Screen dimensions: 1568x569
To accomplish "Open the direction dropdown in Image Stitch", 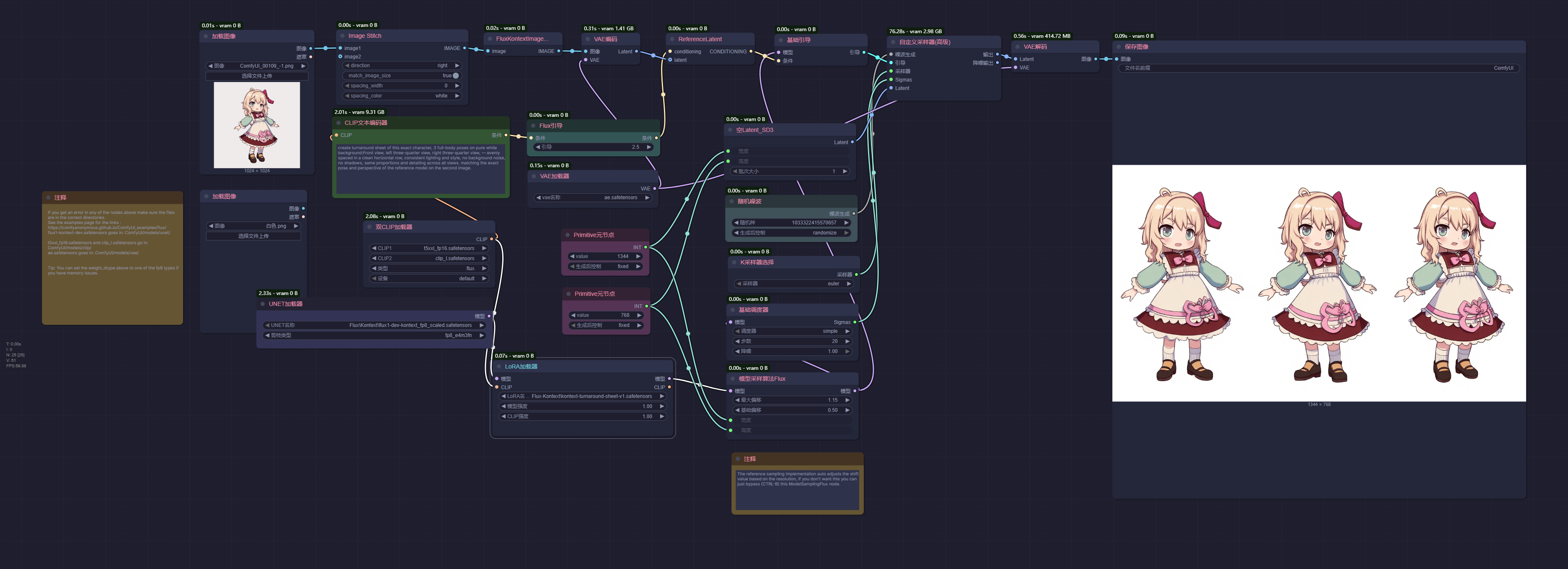I will coord(402,66).
